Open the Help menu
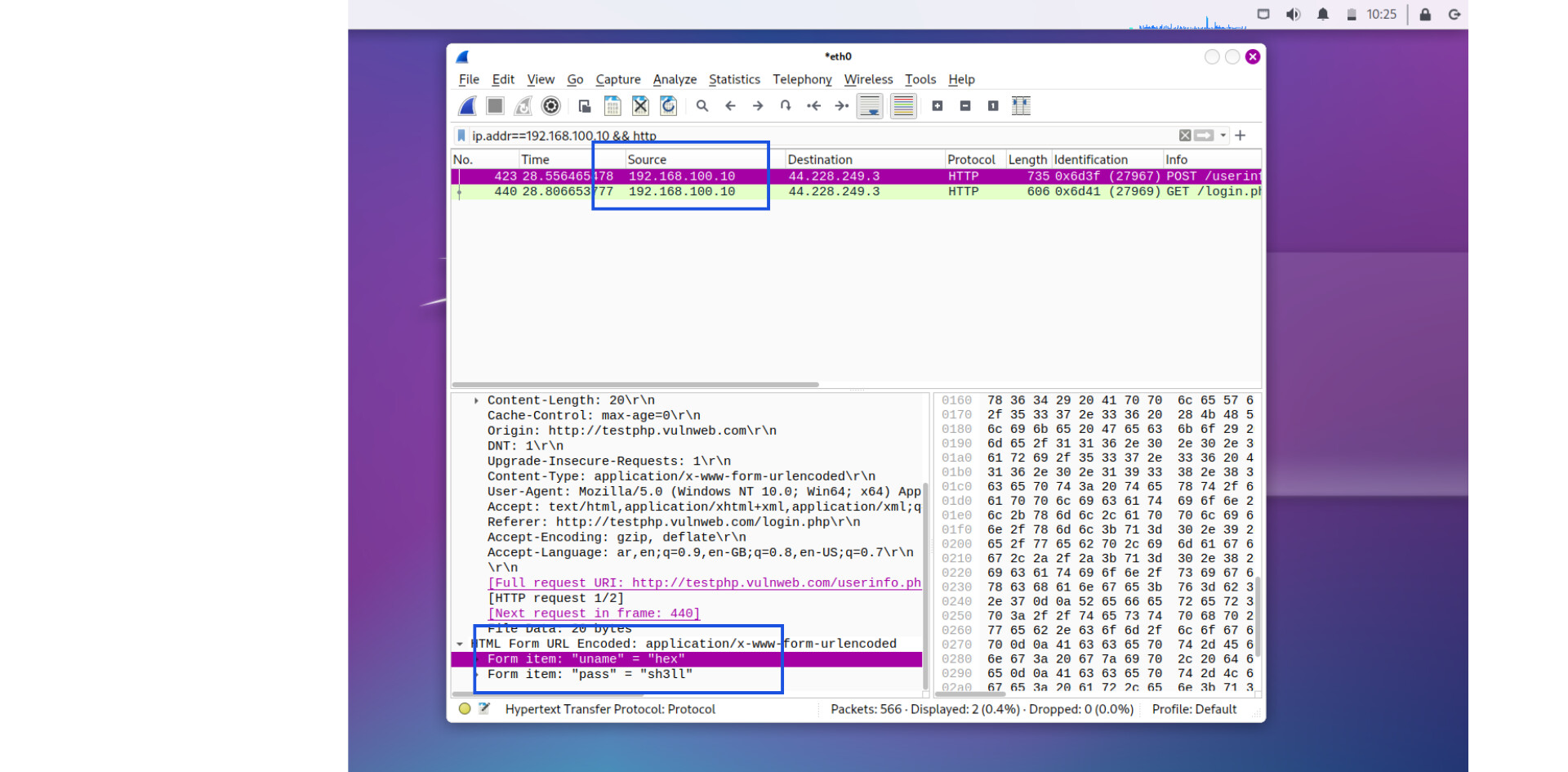The width and height of the screenshot is (1568, 772). [x=961, y=79]
